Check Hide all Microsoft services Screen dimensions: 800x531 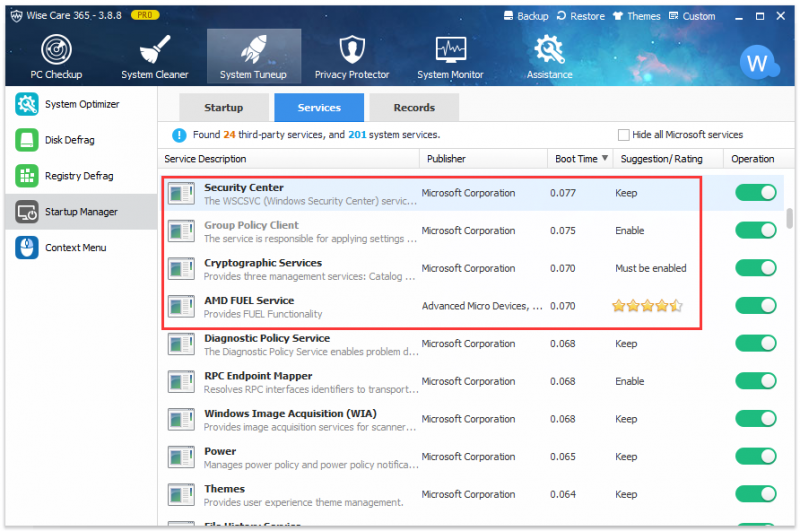coord(623,135)
